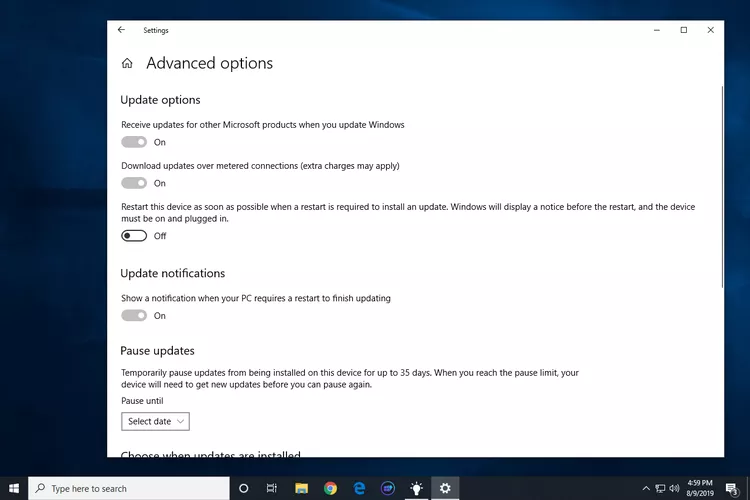Click the lightbulb tips icon in taskbar
Image resolution: width=750 pixels, height=500 pixels.
pyautogui.click(x=417, y=488)
